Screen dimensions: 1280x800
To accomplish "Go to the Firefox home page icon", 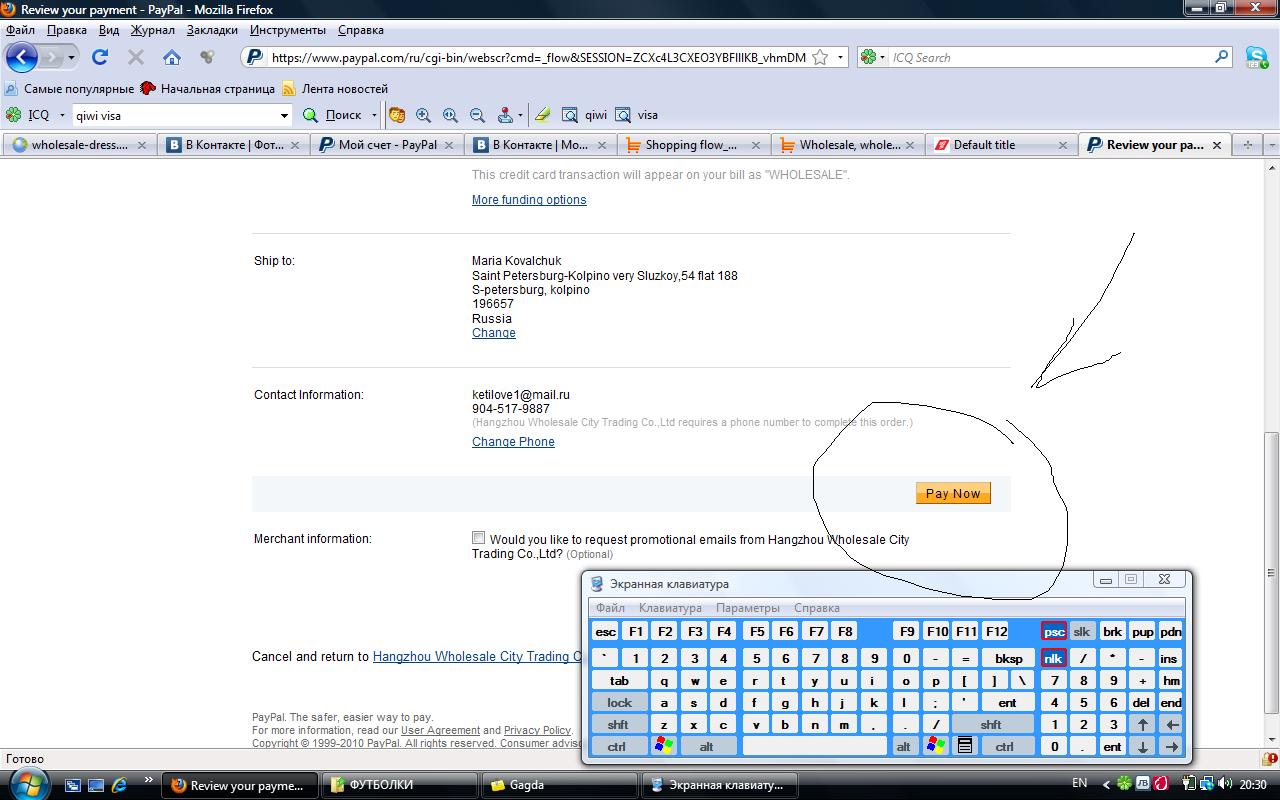I will [x=172, y=57].
